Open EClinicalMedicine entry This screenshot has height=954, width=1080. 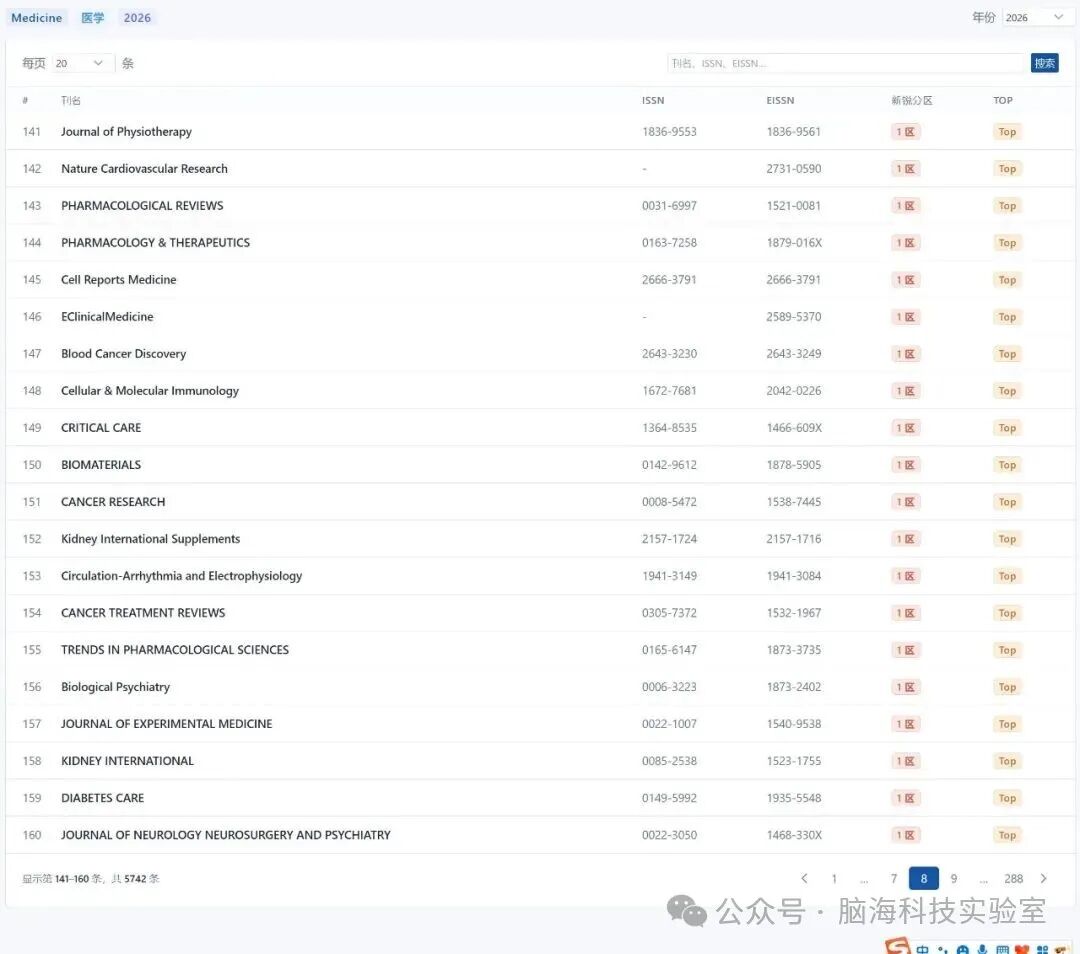point(107,317)
